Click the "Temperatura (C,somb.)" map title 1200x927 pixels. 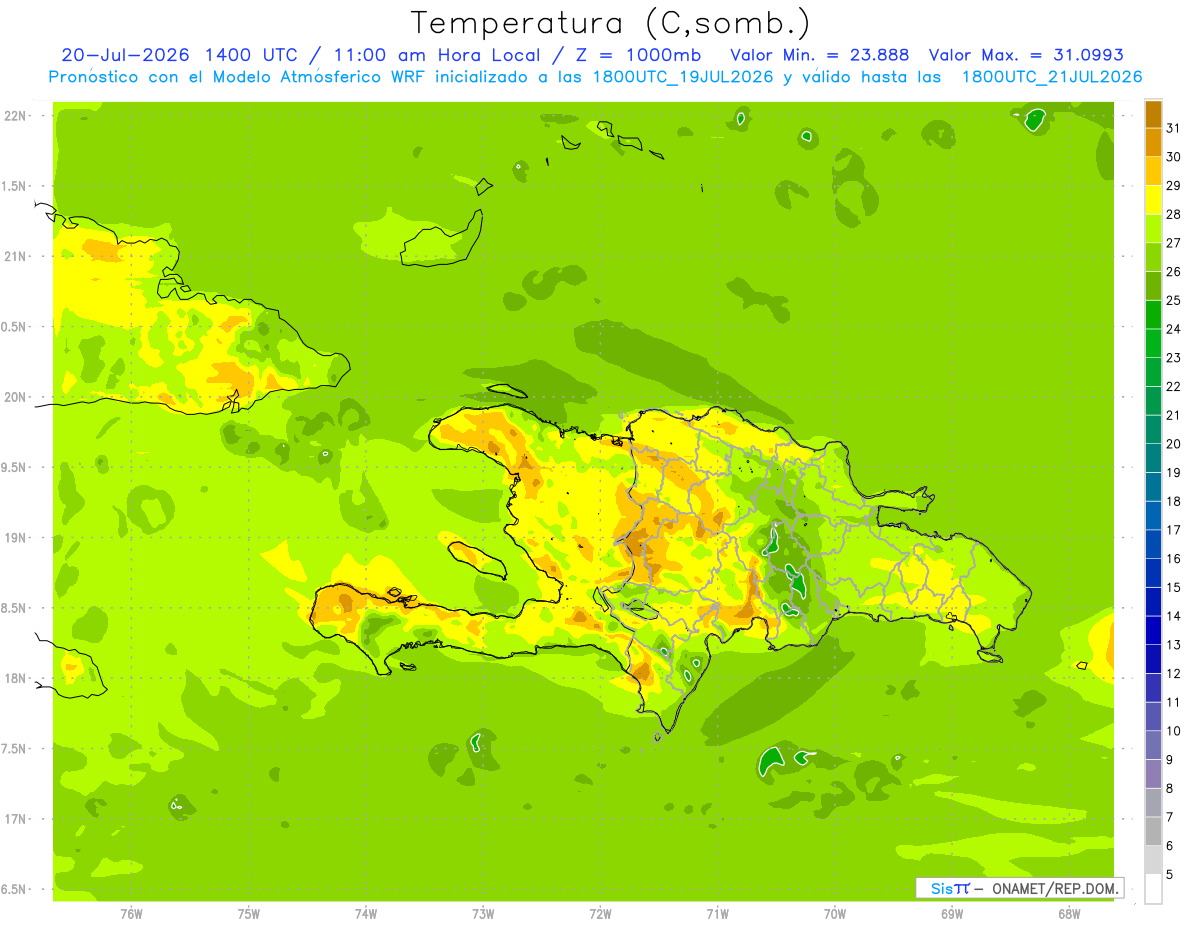point(610,24)
